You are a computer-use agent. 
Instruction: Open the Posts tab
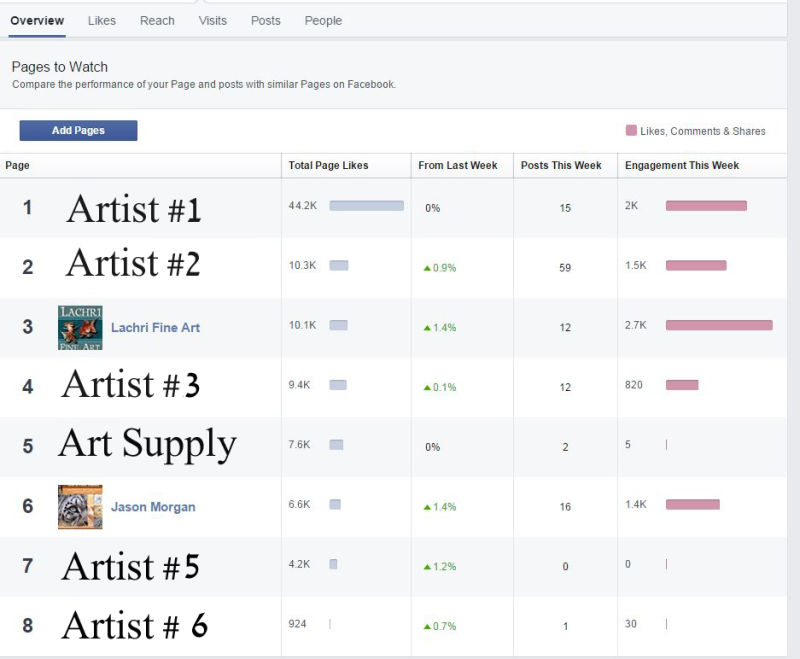266,21
